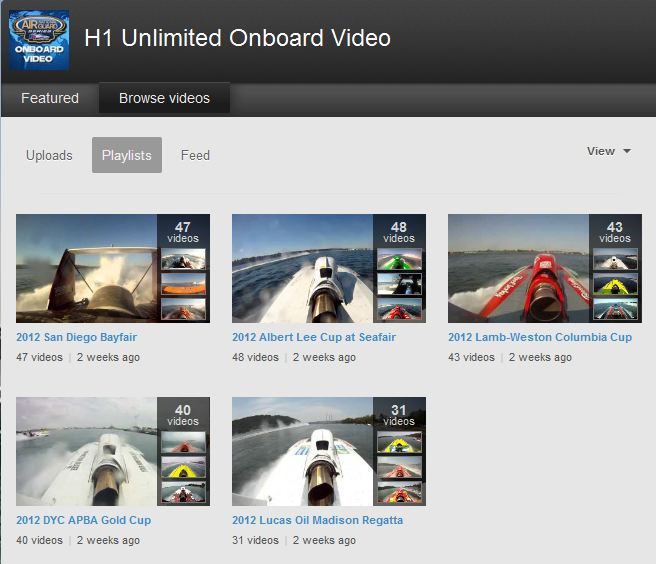
Task: Select the Playlists filter
Action: pyautogui.click(x=127, y=155)
